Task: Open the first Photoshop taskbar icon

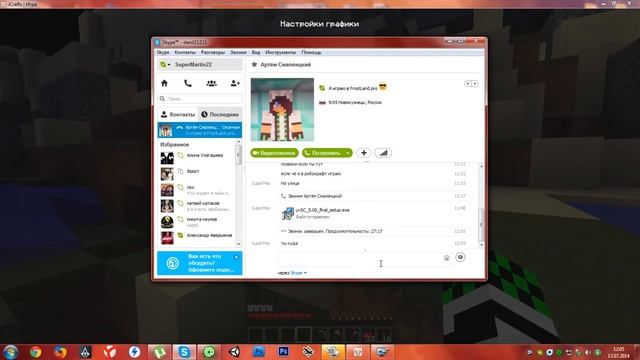Action: pyautogui.click(x=259, y=352)
